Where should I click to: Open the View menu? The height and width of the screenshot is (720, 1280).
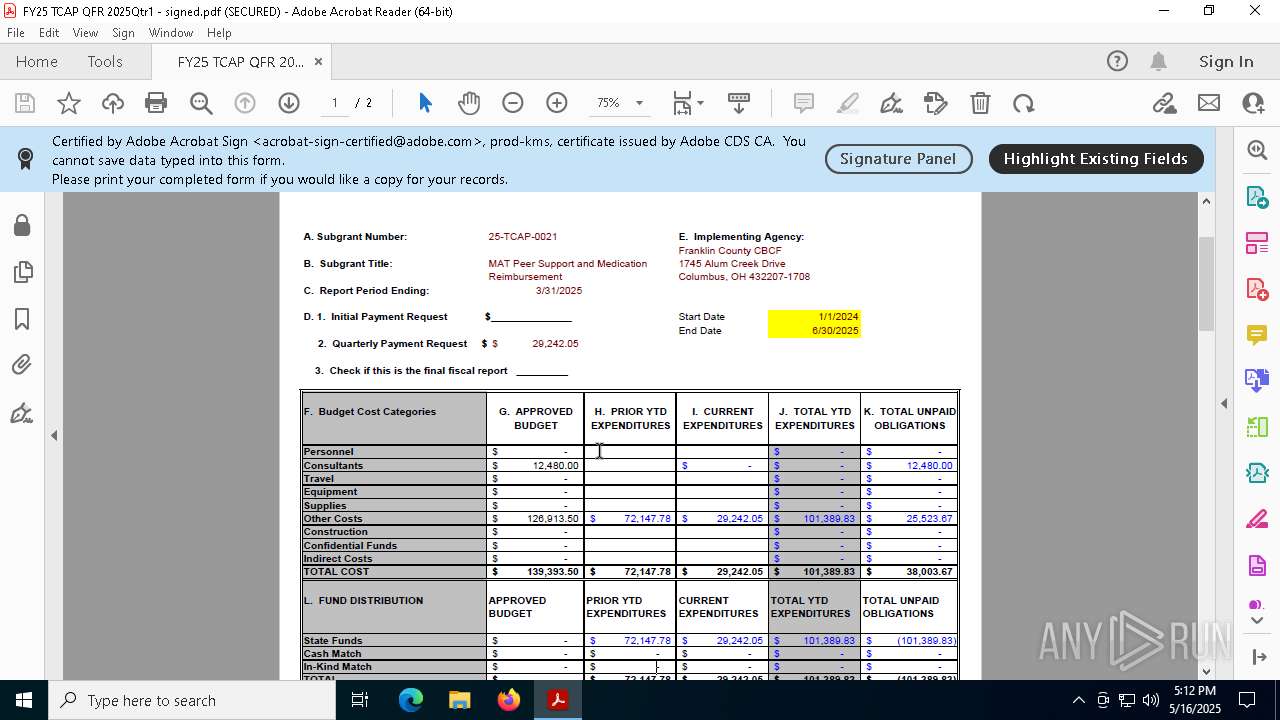click(x=85, y=33)
